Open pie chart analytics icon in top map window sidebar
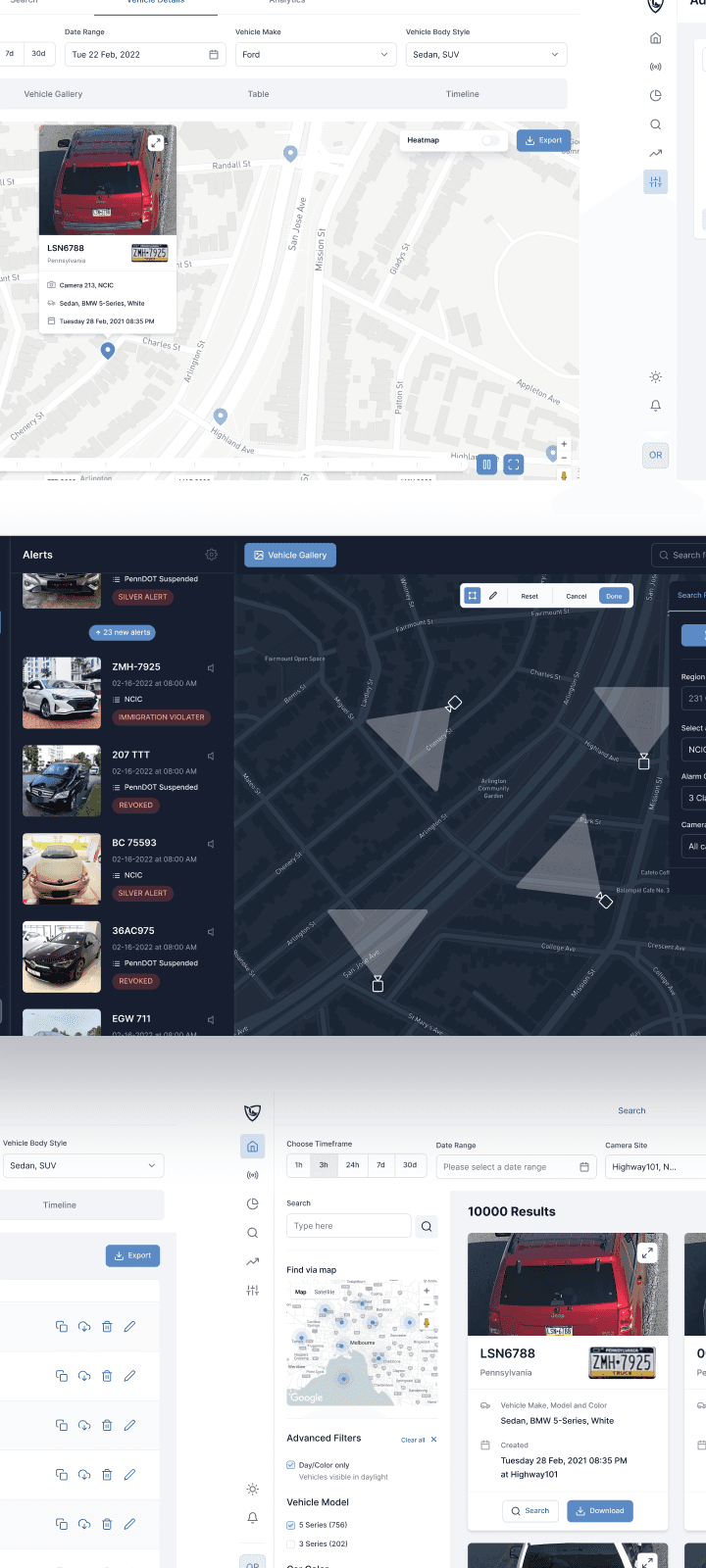This screenshot has height=1568, width=706. coord(655,95)
